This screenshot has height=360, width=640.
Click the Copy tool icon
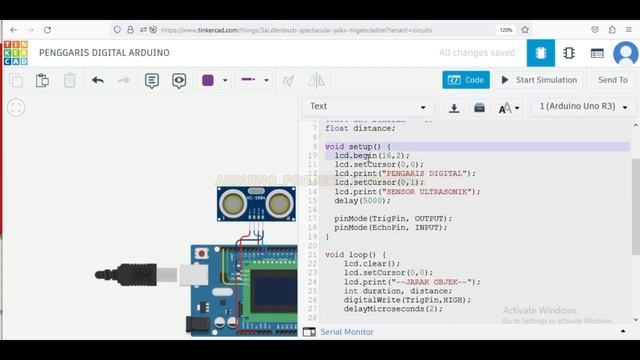[x=16, y=80]
